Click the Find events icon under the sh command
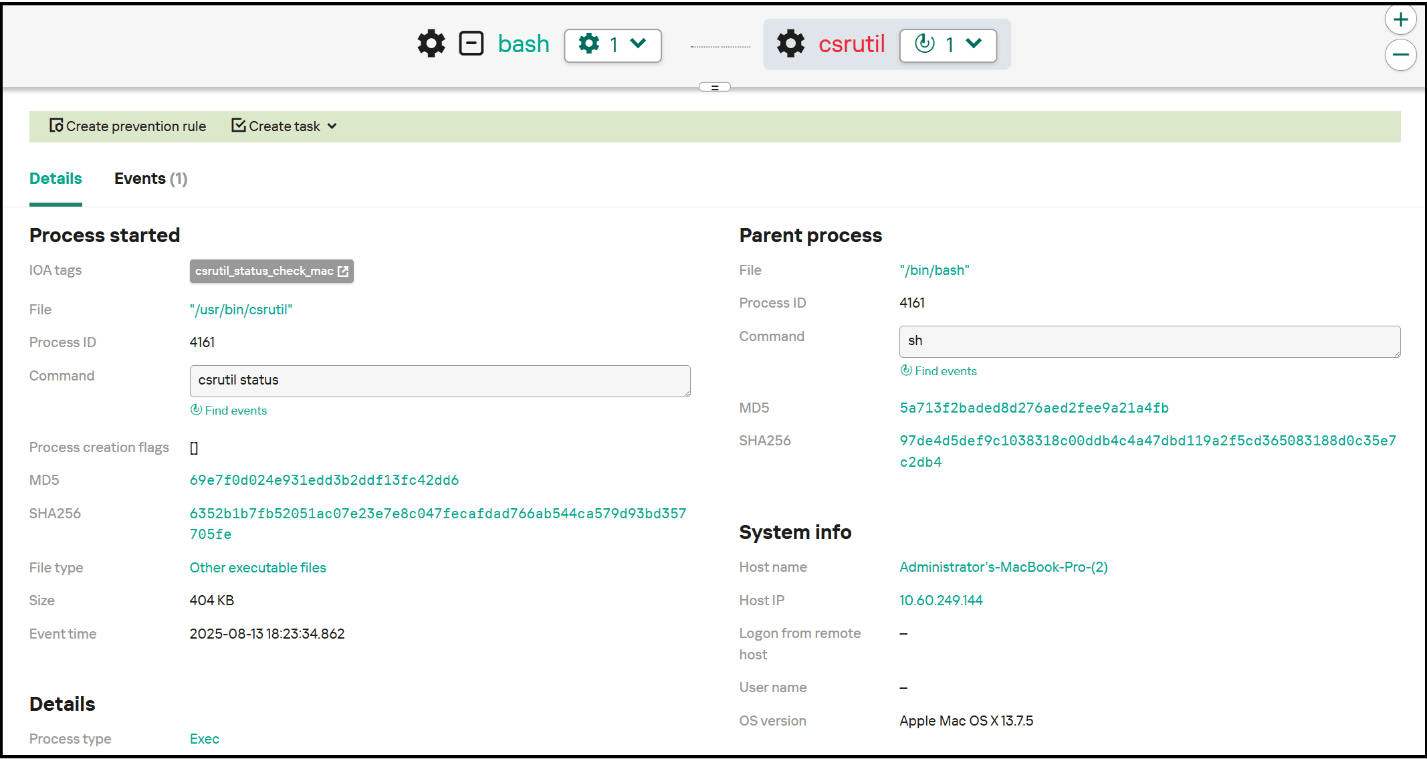Viewport: 1427px width, 759px height. [x=905, y=370]
